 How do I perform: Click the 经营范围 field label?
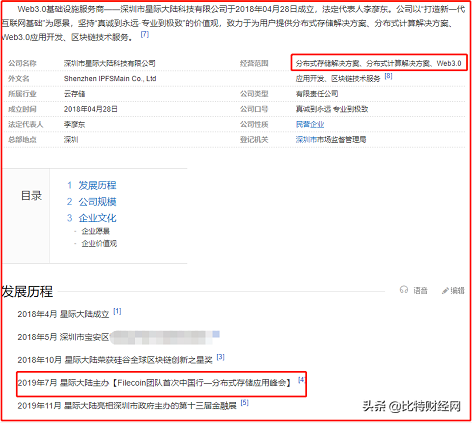(254, 63)
